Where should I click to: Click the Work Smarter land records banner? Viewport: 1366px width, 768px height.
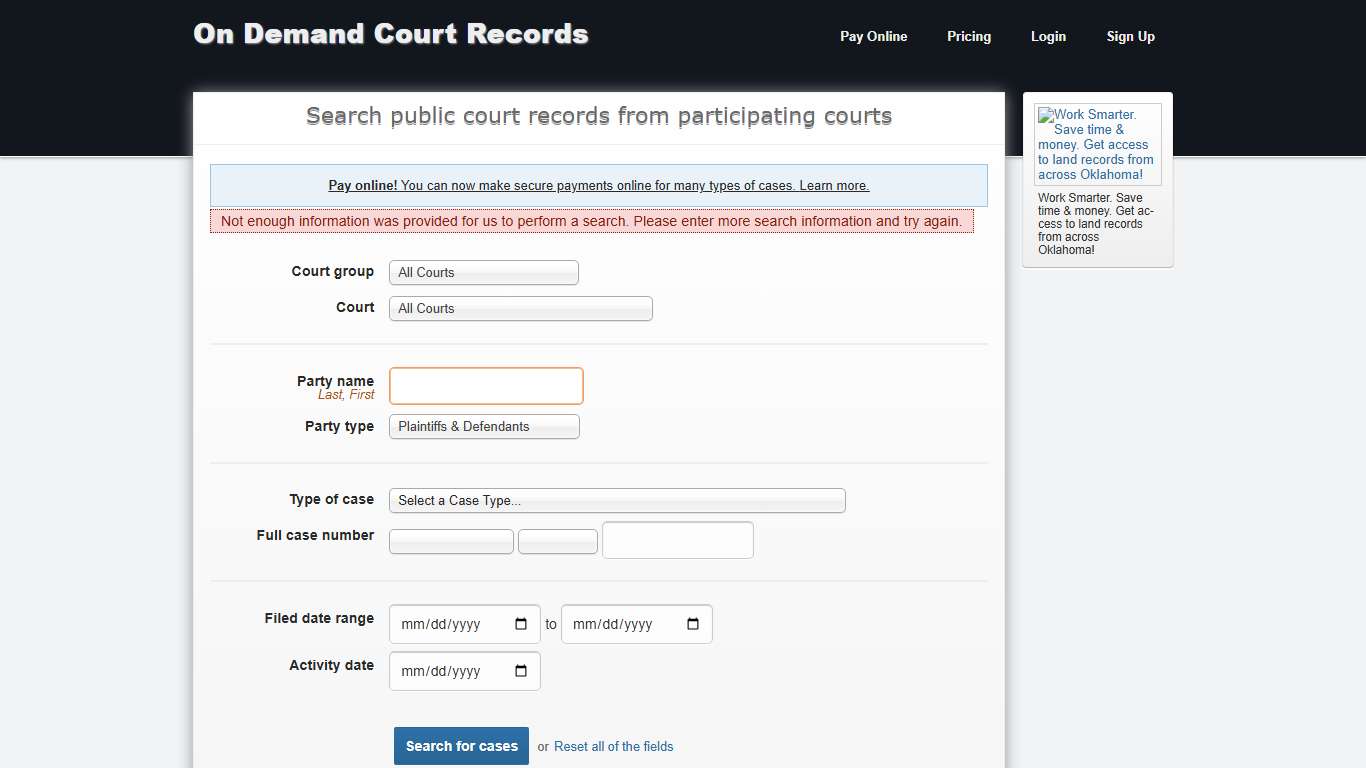point(1097,143)
